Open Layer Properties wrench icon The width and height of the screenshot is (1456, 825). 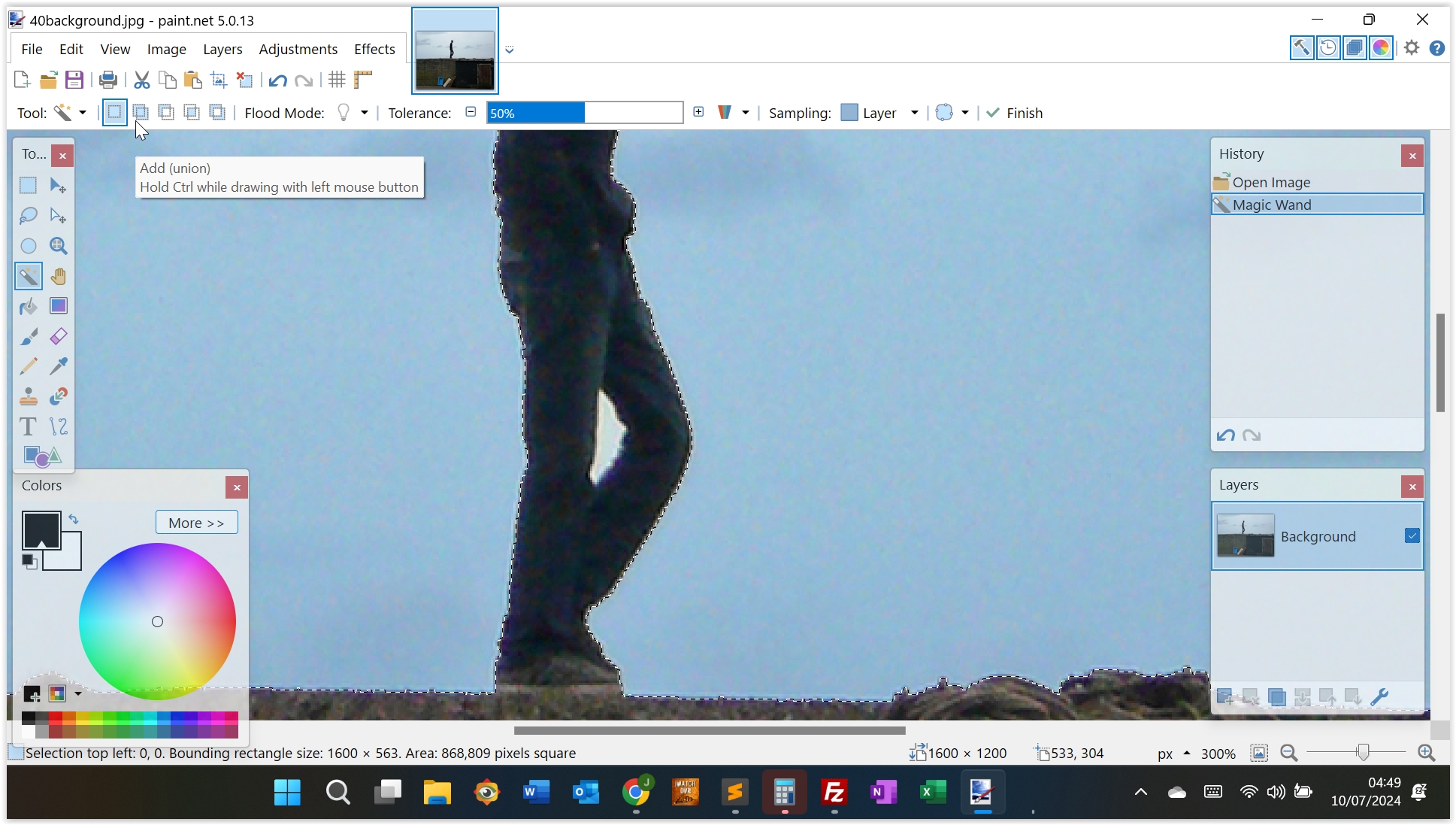(1379, 697)
